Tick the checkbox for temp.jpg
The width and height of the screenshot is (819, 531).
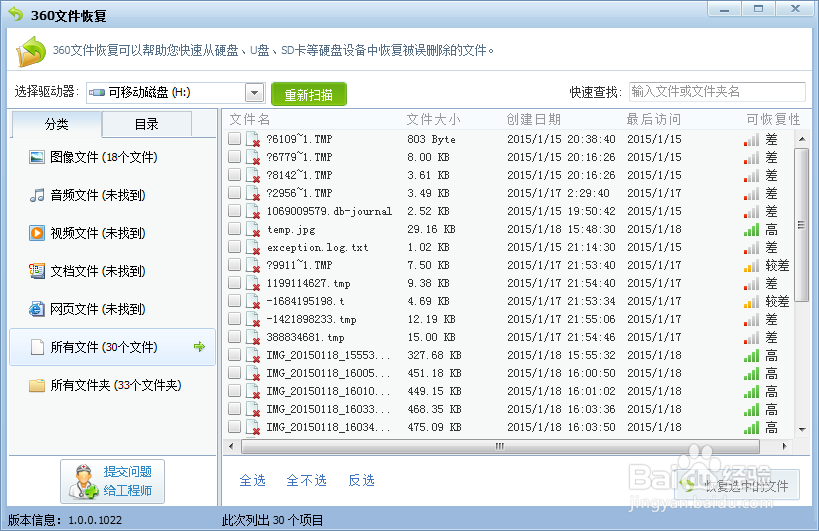coord(235,228)
